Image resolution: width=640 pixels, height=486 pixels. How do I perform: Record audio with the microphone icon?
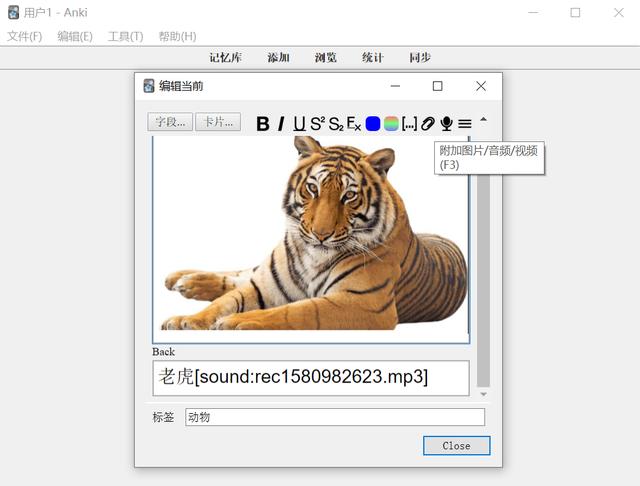pos(447,124)
